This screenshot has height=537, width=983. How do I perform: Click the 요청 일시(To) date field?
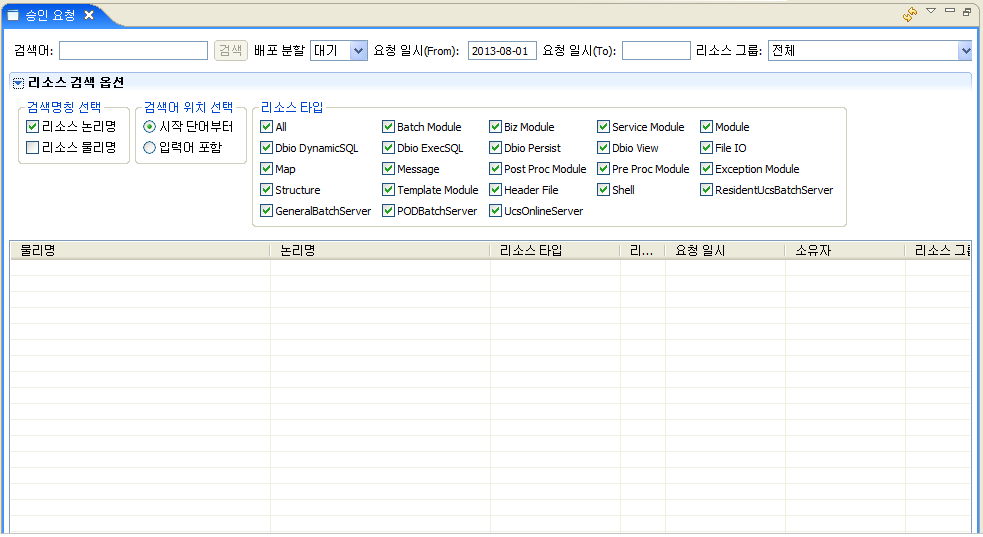point(656,51)
